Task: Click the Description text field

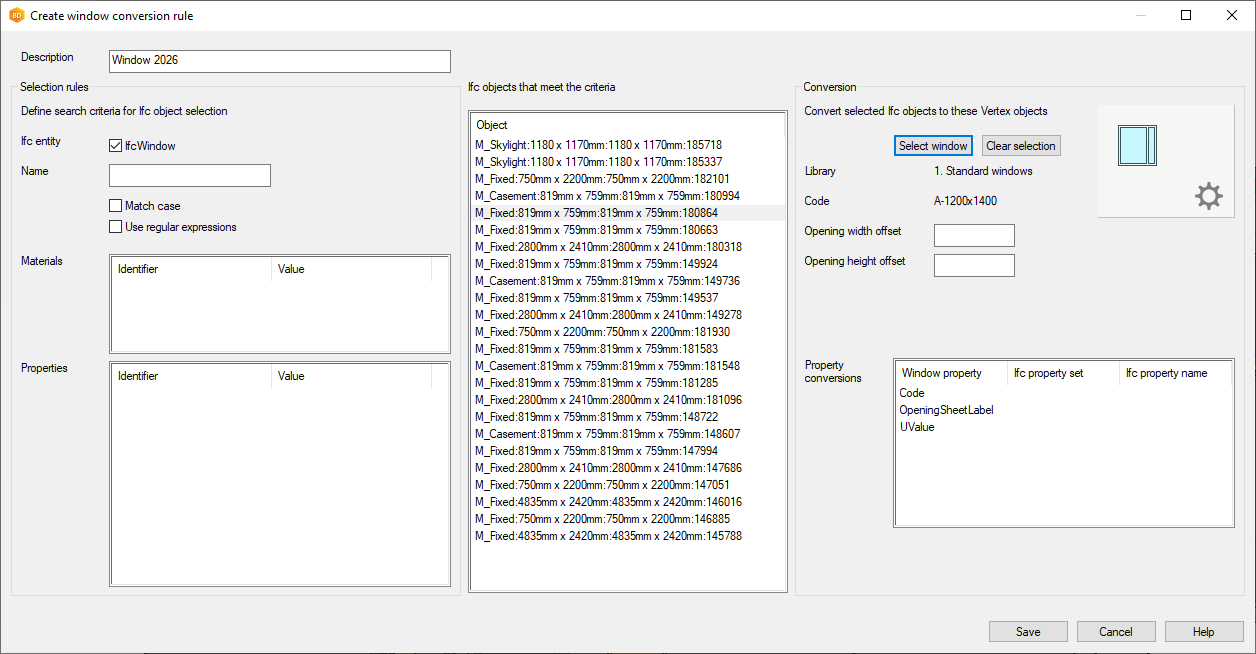Action: click(x=280, y=61)
